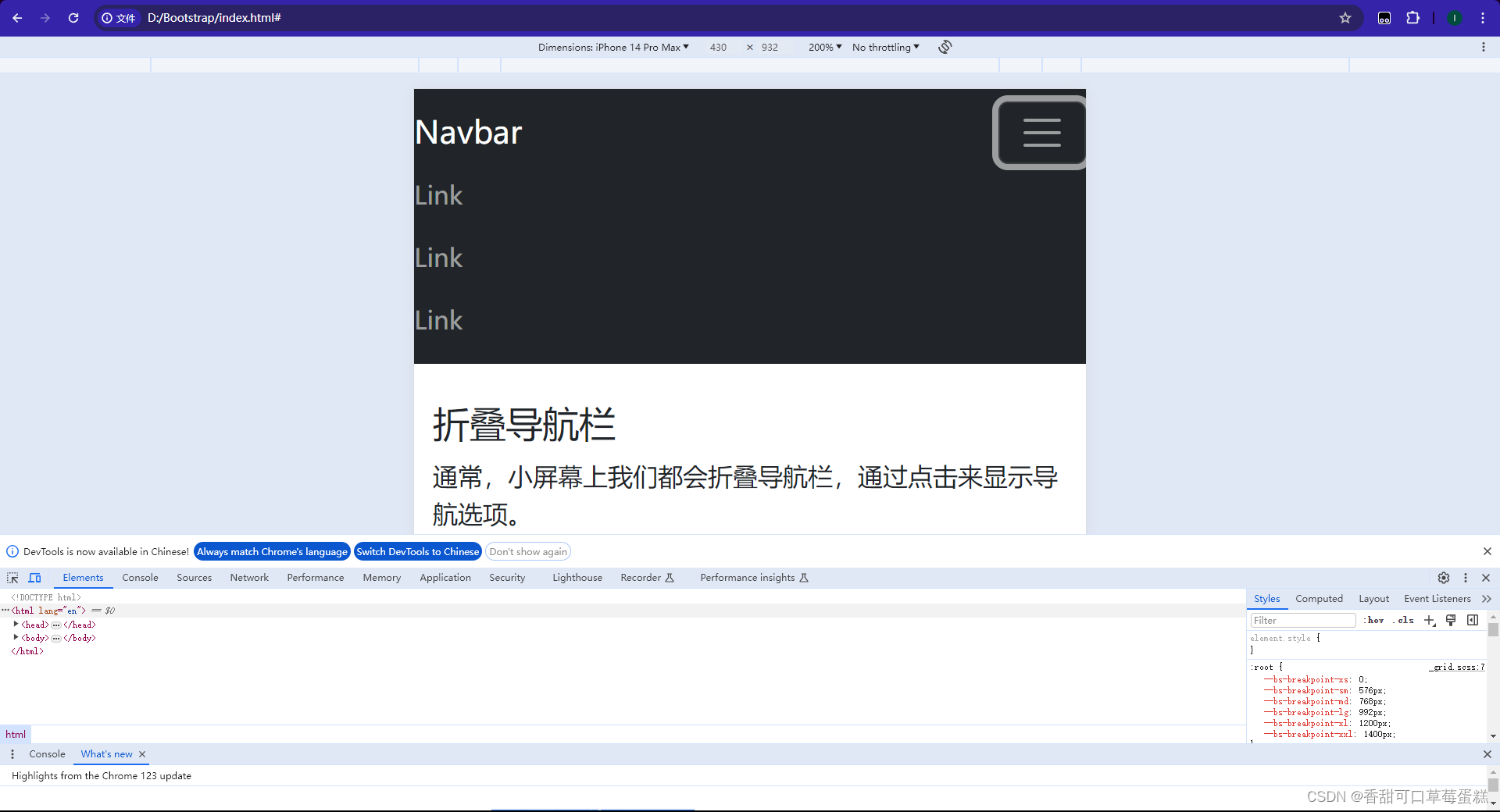Switch to the Network panel
The width and height of the screenshot is (1500, 812).
point(248,578)
